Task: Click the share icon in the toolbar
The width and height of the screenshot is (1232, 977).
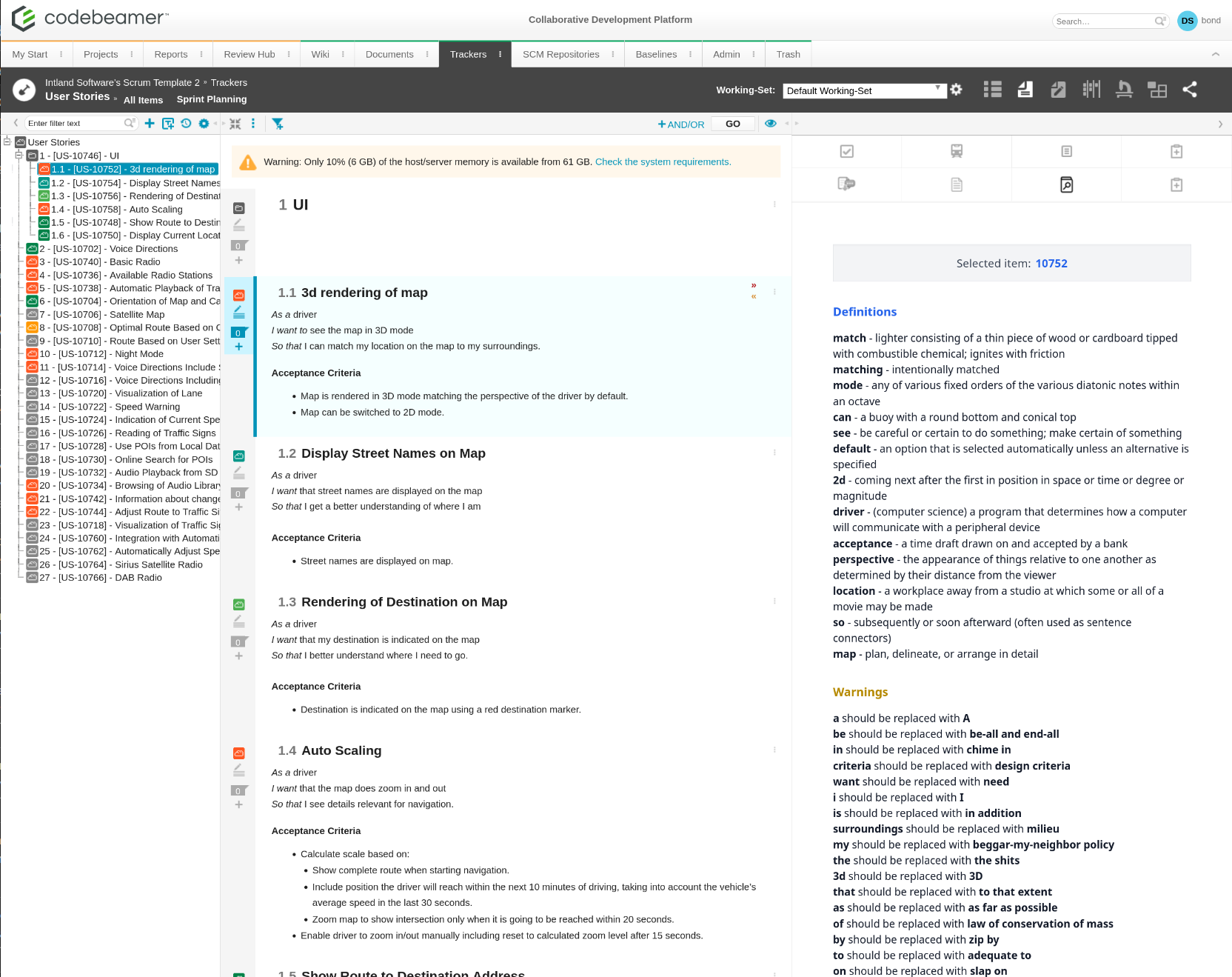Action: 1191,90
